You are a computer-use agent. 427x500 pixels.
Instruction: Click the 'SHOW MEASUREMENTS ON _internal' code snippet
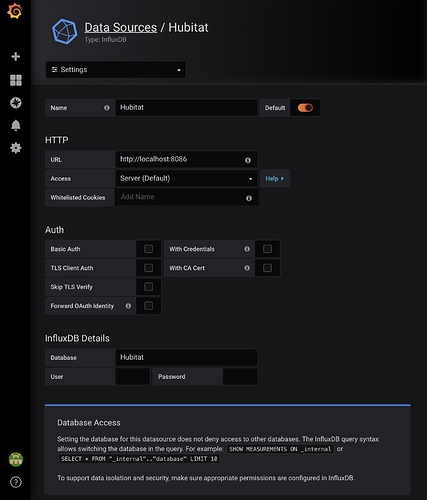(280, 449)
